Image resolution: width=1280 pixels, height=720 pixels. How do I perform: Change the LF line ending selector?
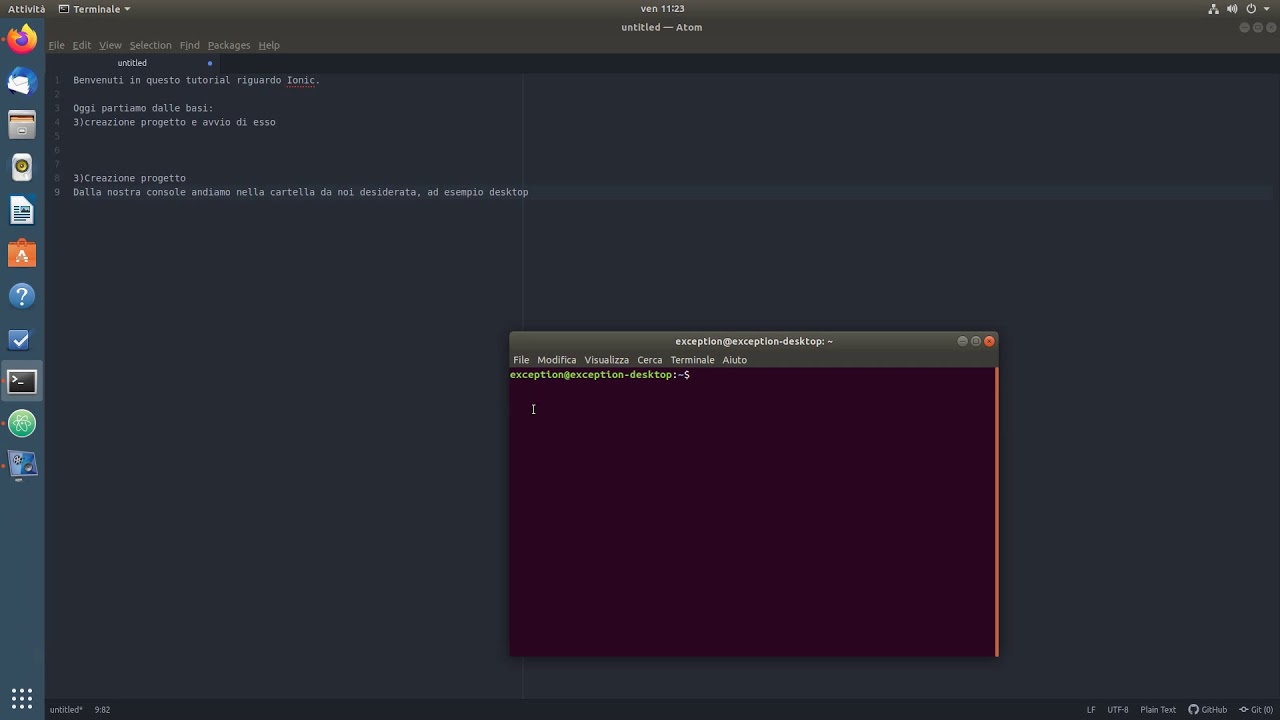point(1091,710)
